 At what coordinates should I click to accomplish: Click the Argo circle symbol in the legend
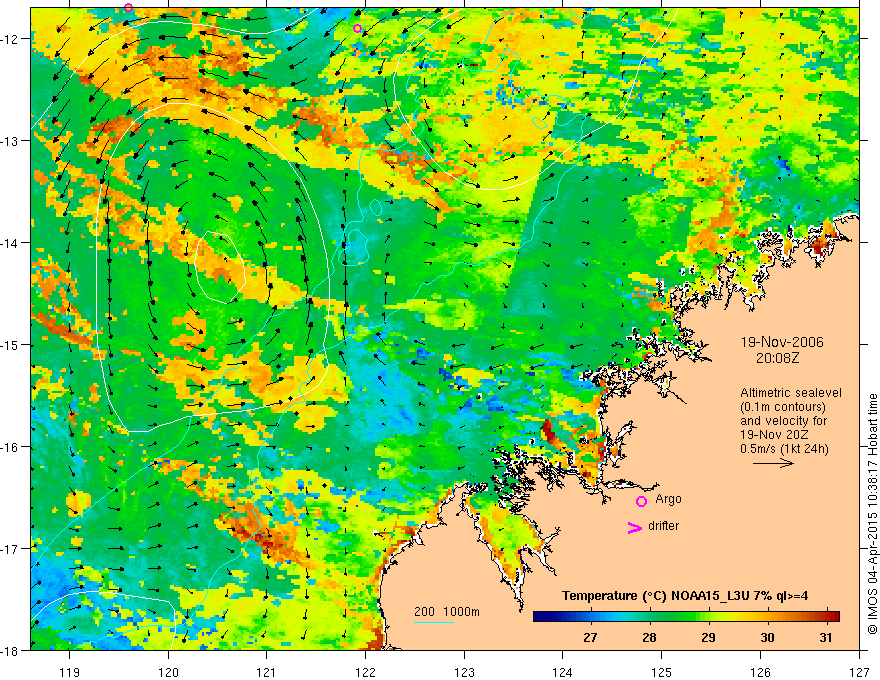(641, 501)
